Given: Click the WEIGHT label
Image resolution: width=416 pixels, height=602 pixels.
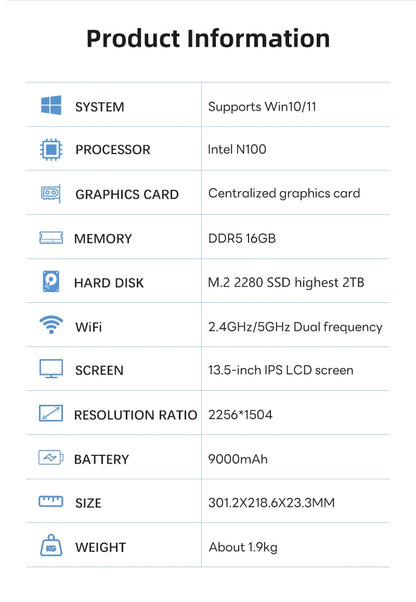Looking at the screenshot, I should point(101,547).
